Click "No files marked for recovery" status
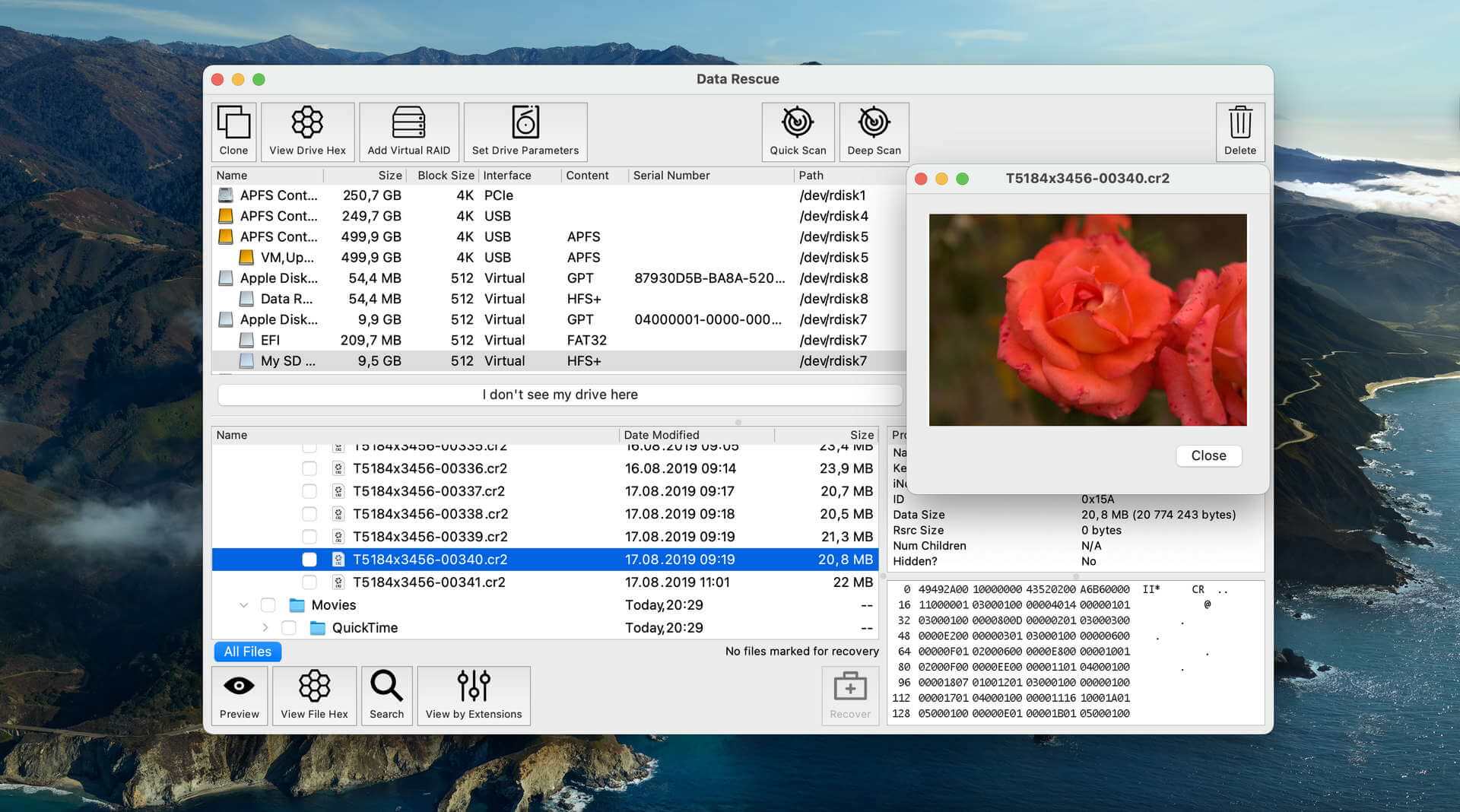 point(801,652)
